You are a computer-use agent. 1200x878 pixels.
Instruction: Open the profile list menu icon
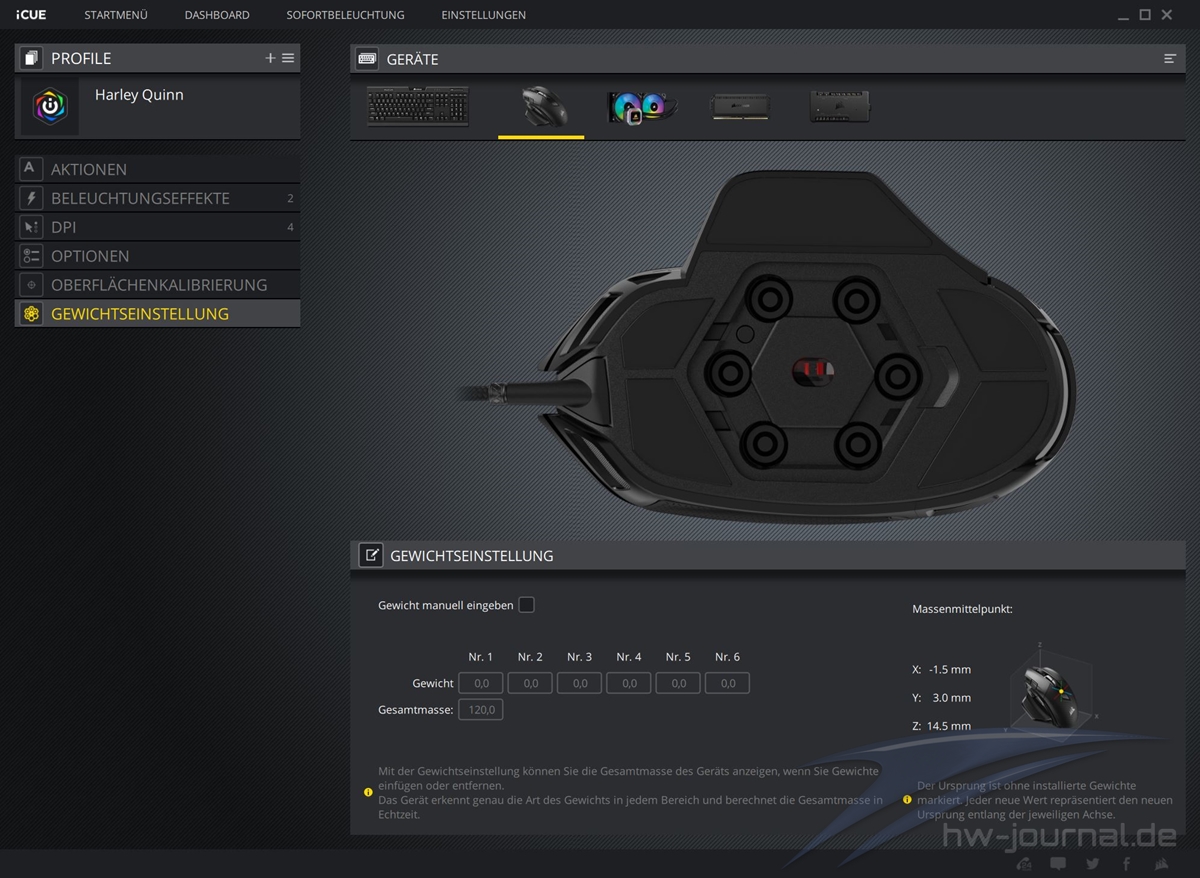coord(288,58)
